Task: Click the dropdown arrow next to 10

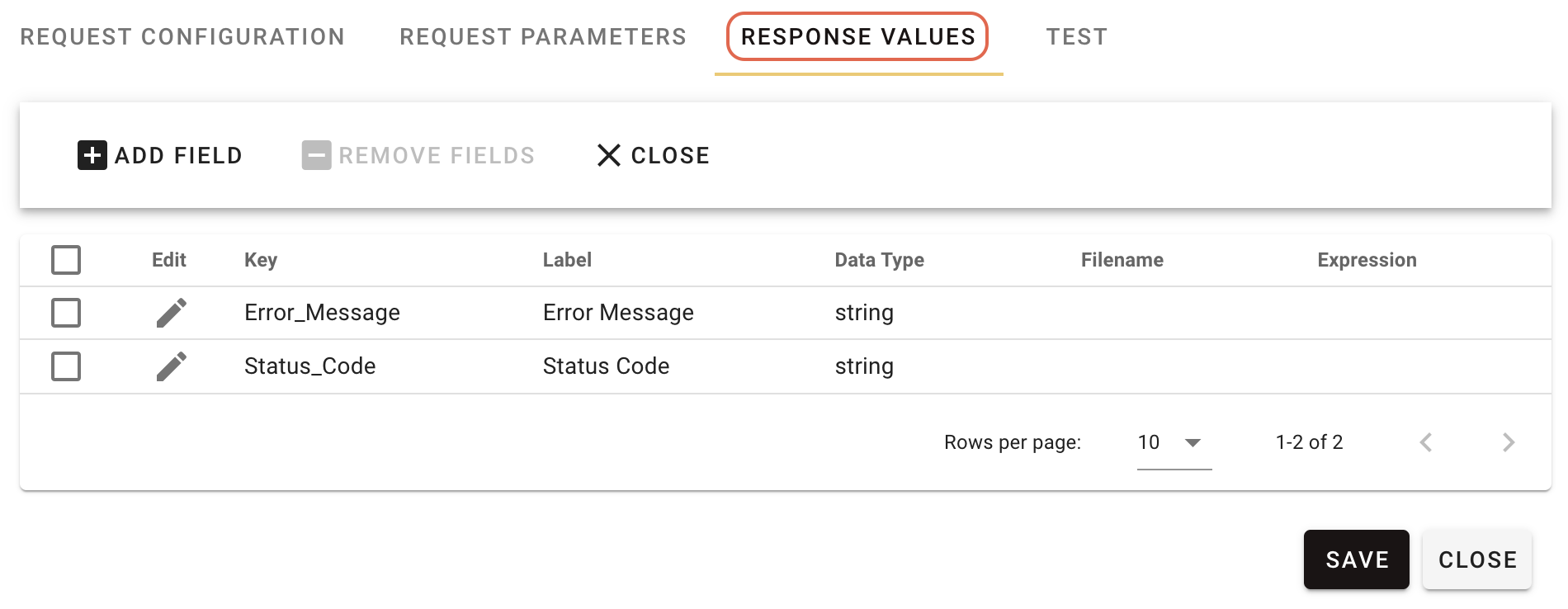Action: click(x=1193, y=443)
